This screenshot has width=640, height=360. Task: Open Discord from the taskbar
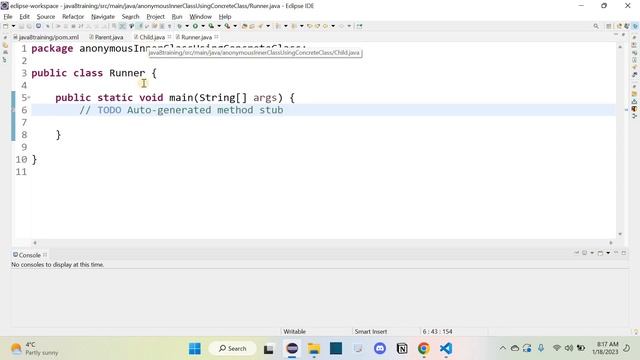[x=380, y=349]
